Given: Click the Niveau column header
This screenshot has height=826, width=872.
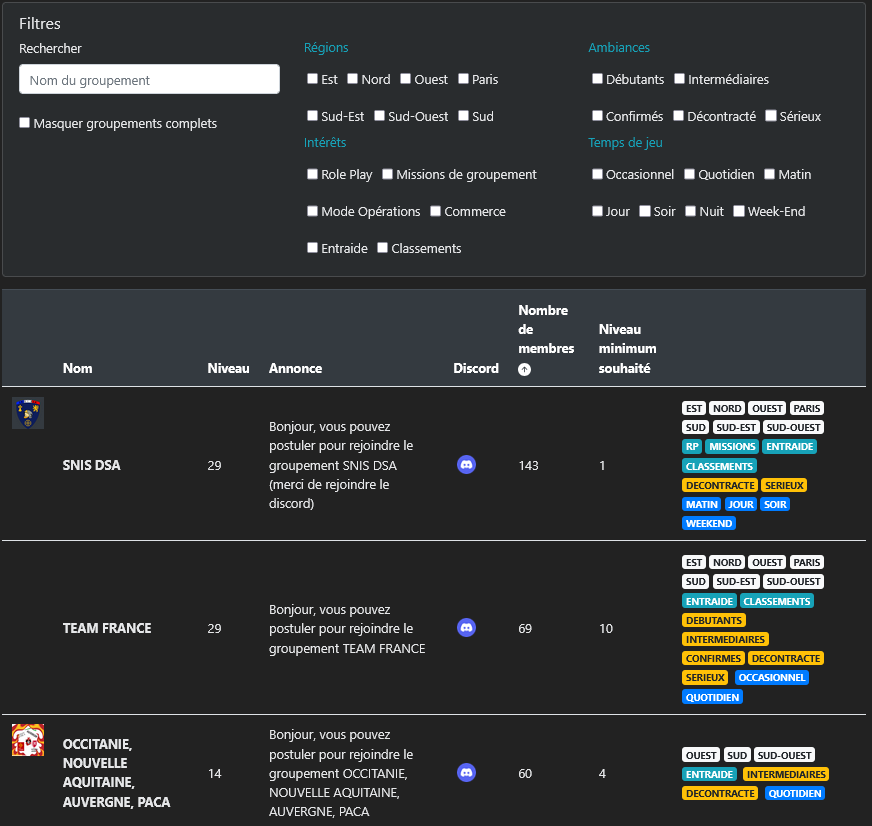Looking at the screenshot, I should 228,368.
